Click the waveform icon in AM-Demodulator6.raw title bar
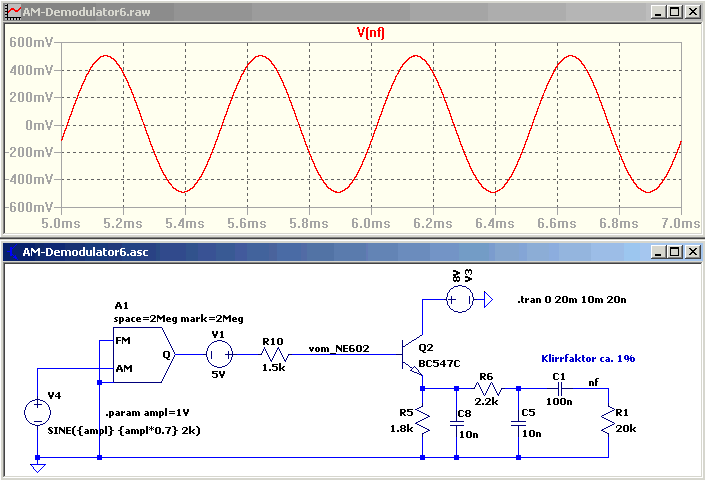Image resolution: width=705 pixels, height=480 pixels. [x=13, y=12]
